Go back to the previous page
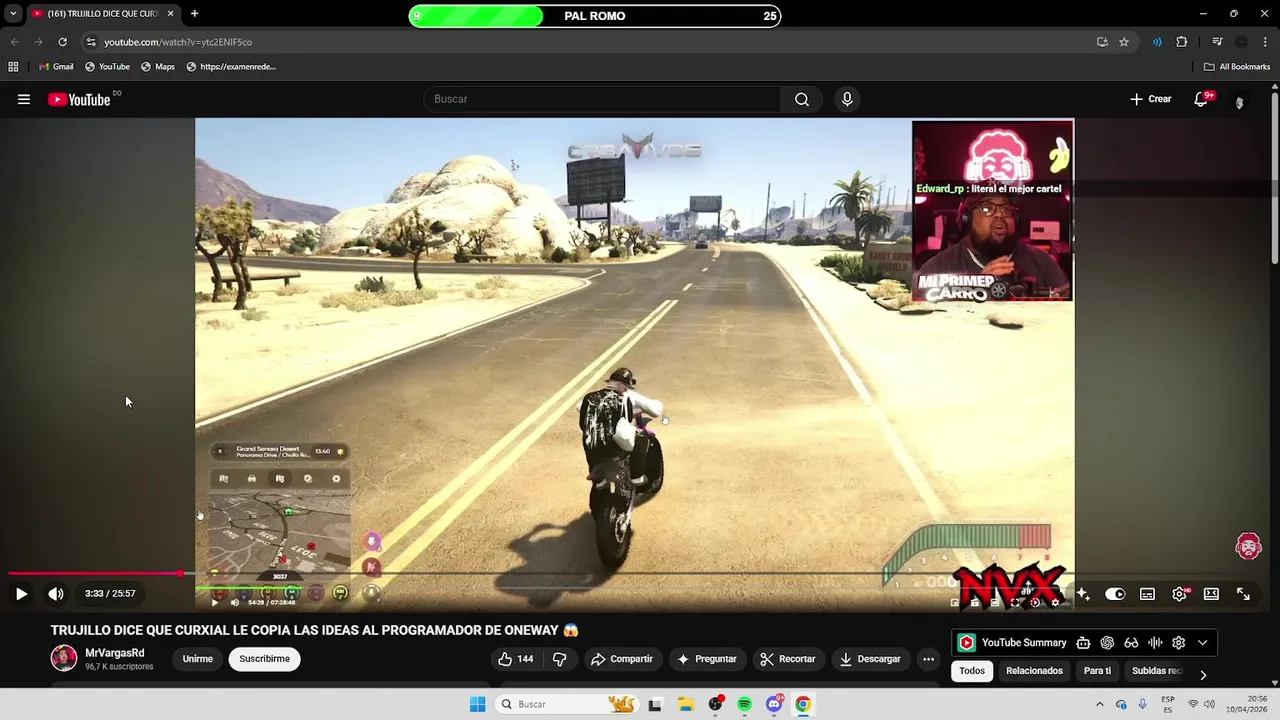Image resolution: width=1280 pixels, height=720 pixels. (x=14, y=42)
